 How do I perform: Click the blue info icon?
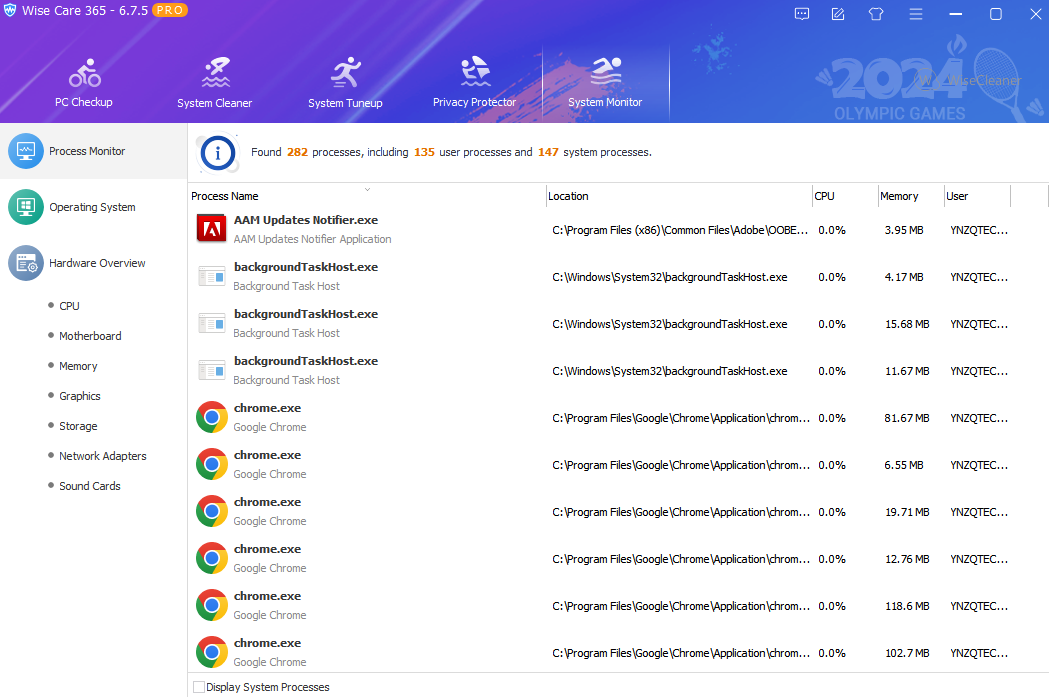217,153
